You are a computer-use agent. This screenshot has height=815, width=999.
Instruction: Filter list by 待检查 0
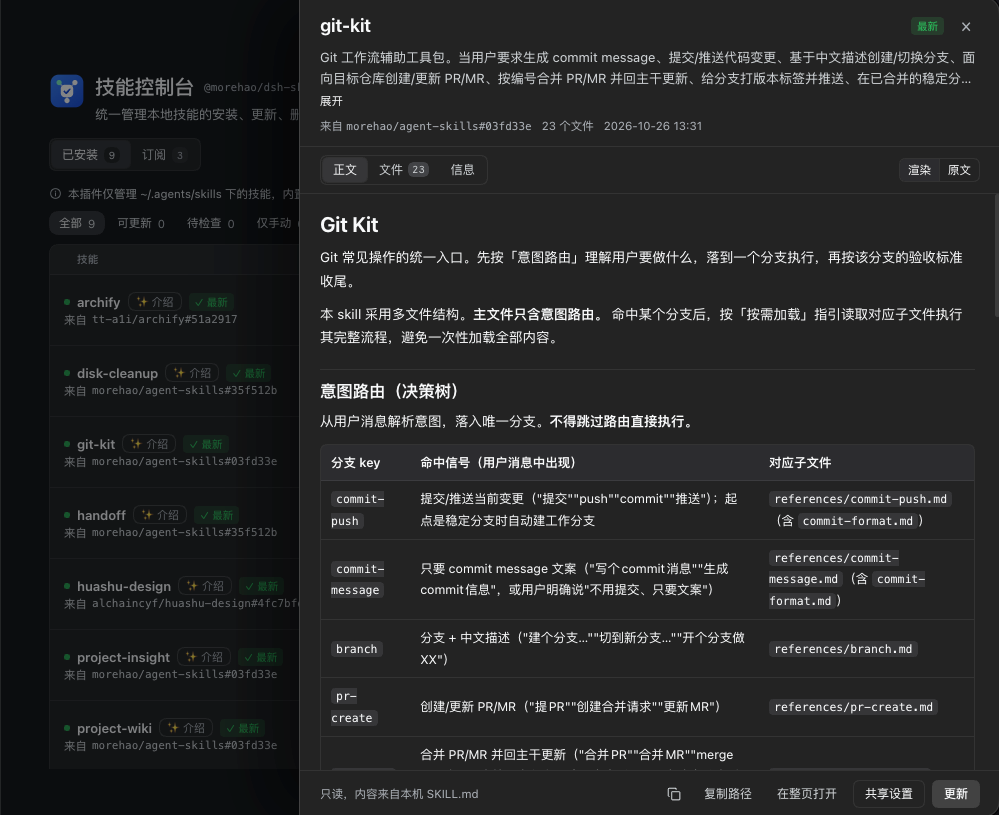click(x=210, y=223)
